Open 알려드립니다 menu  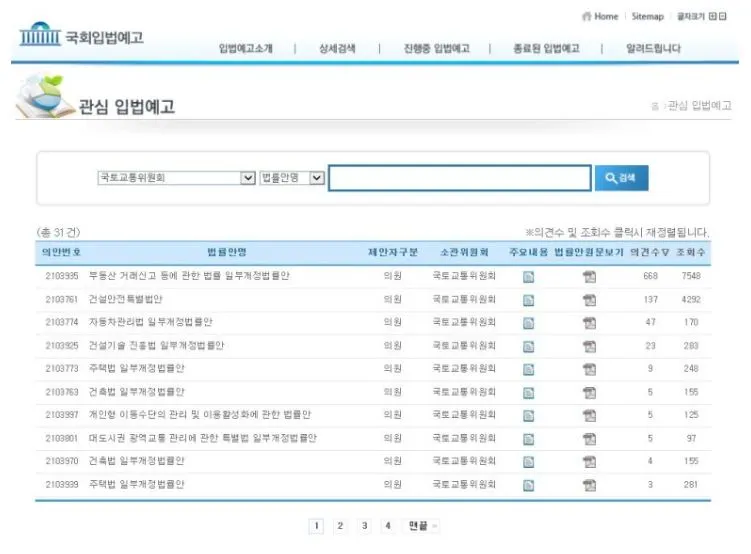pos(653,48)
